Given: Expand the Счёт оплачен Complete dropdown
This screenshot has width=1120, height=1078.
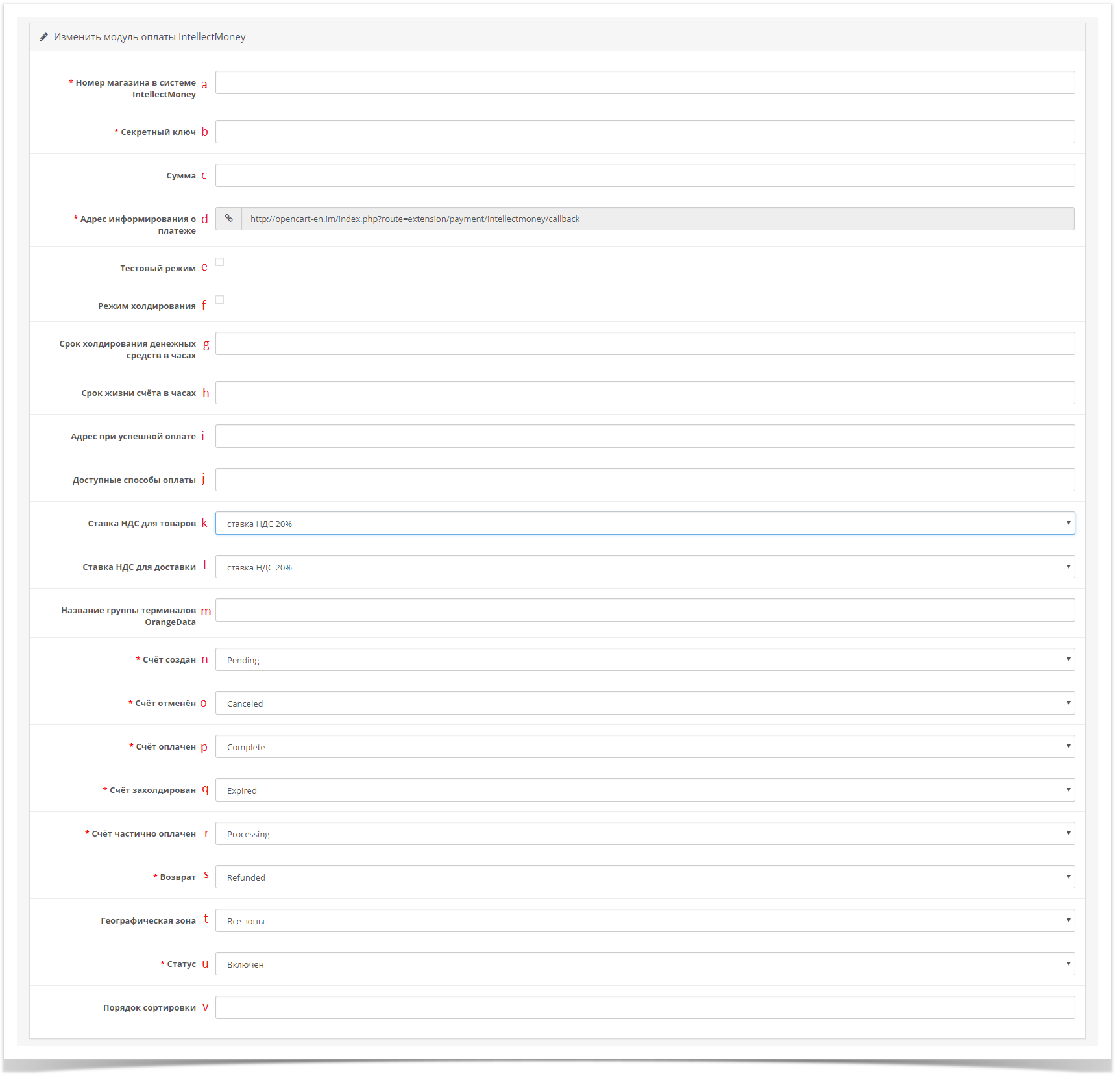Looking at the screenshot, I should click(x=644, y=747).
